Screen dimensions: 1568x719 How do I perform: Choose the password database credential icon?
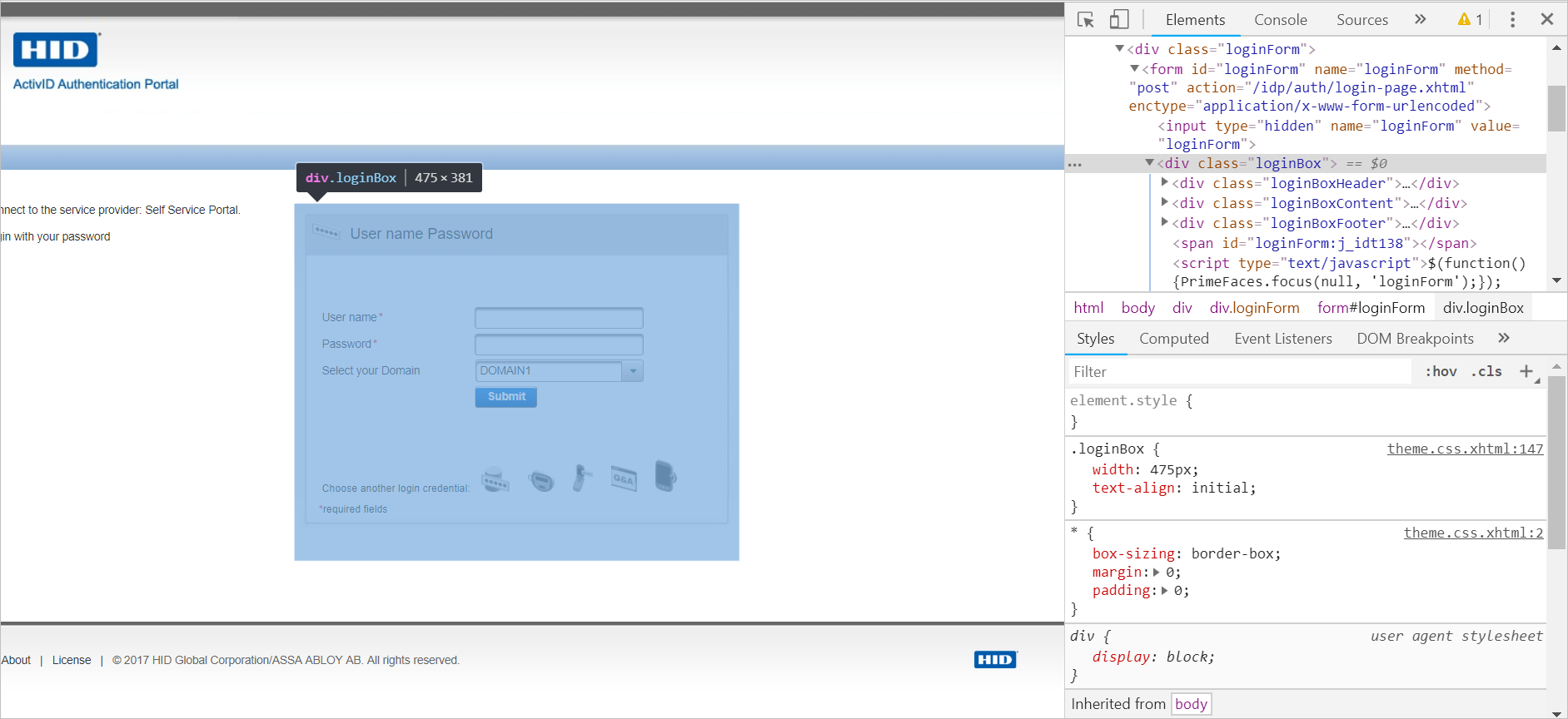pos(495,479)
